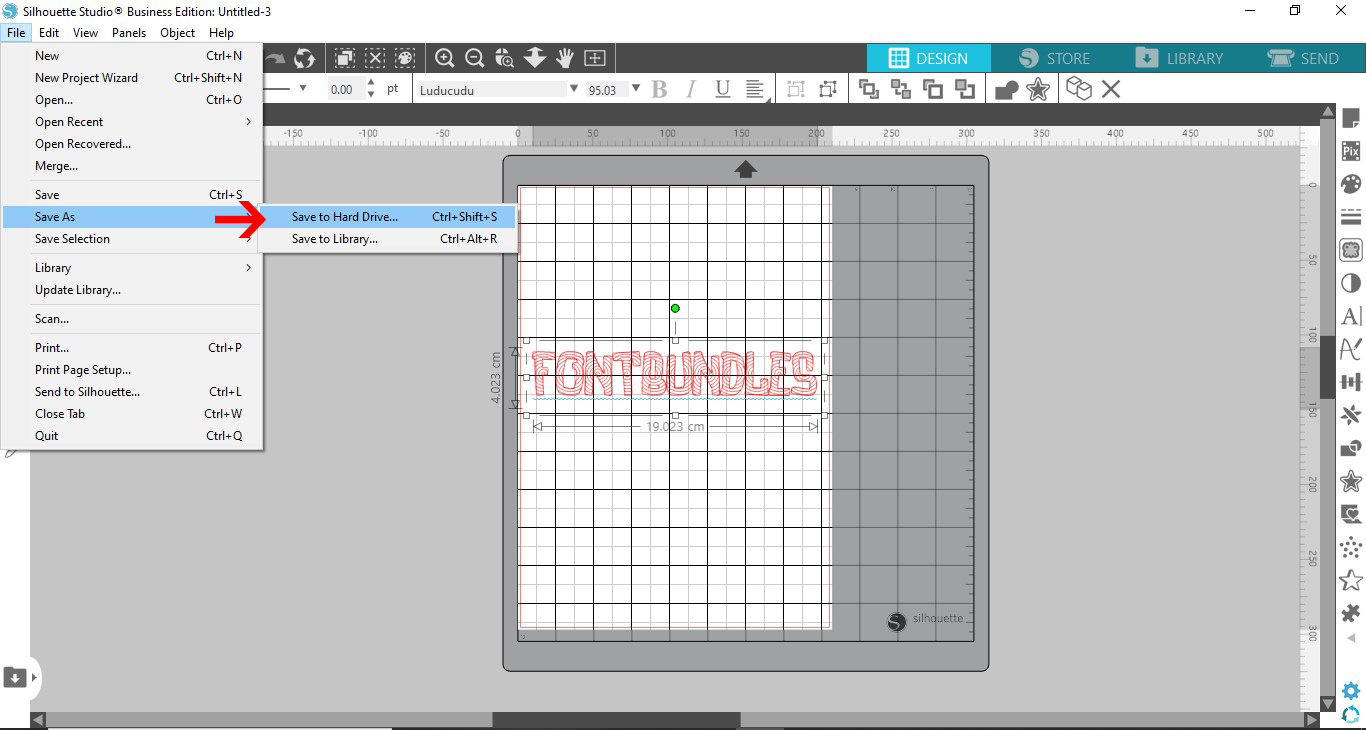Open the Offset star icon
The height and width of the screenshot is (730, 1366).
(1038, 89)
